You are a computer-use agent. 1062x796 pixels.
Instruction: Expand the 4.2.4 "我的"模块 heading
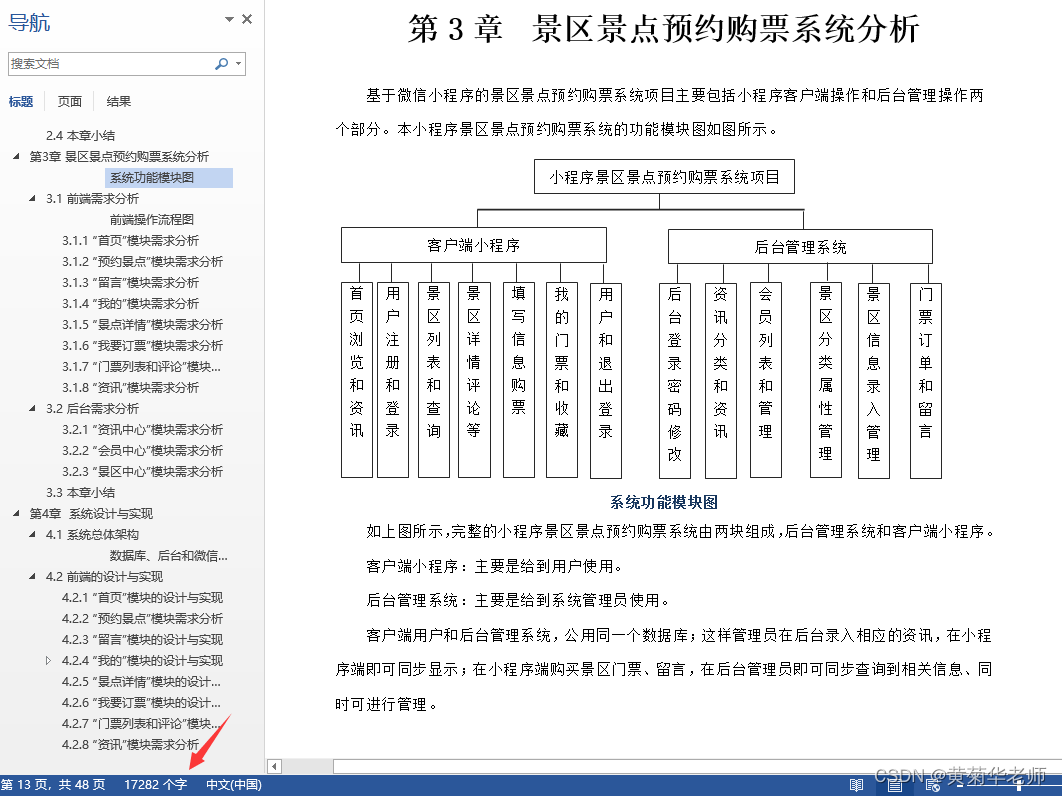[48, 661]
